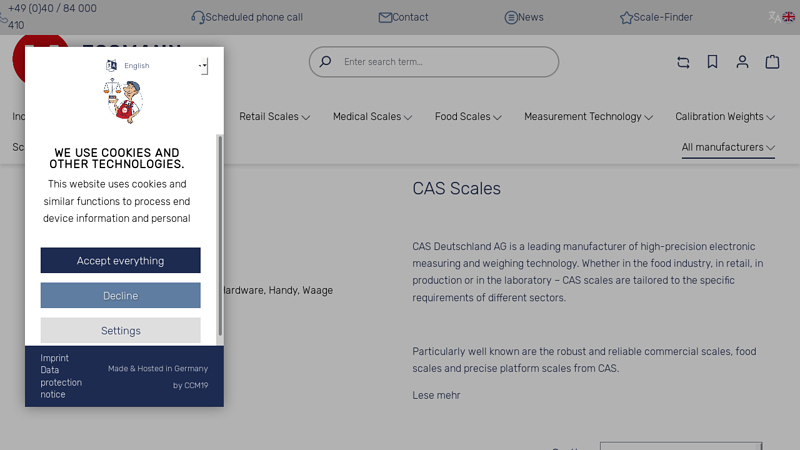
Task: Expand the Calibration Weights menu
Action: point(725,117)
